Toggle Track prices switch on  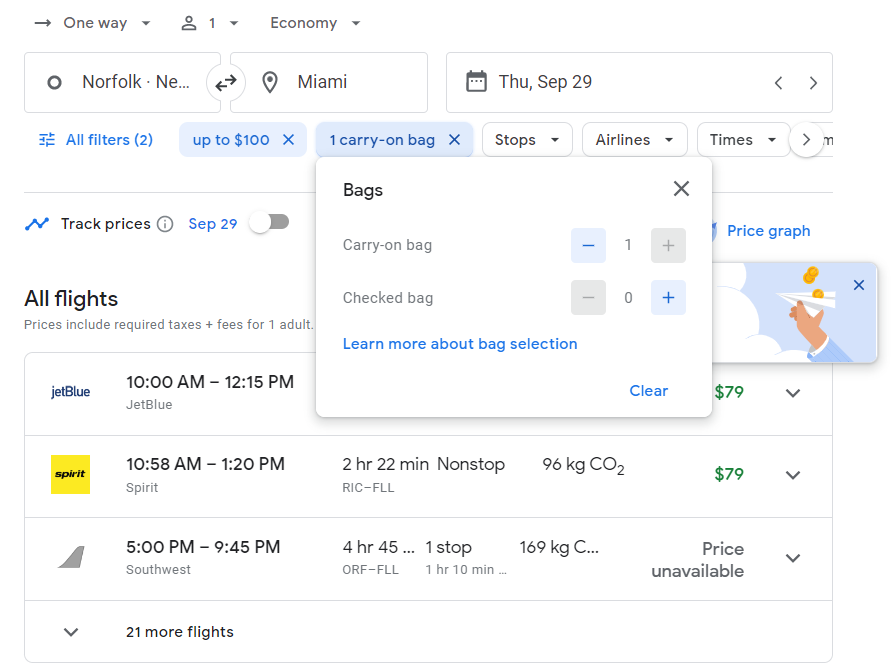click(x=270, y=222)
